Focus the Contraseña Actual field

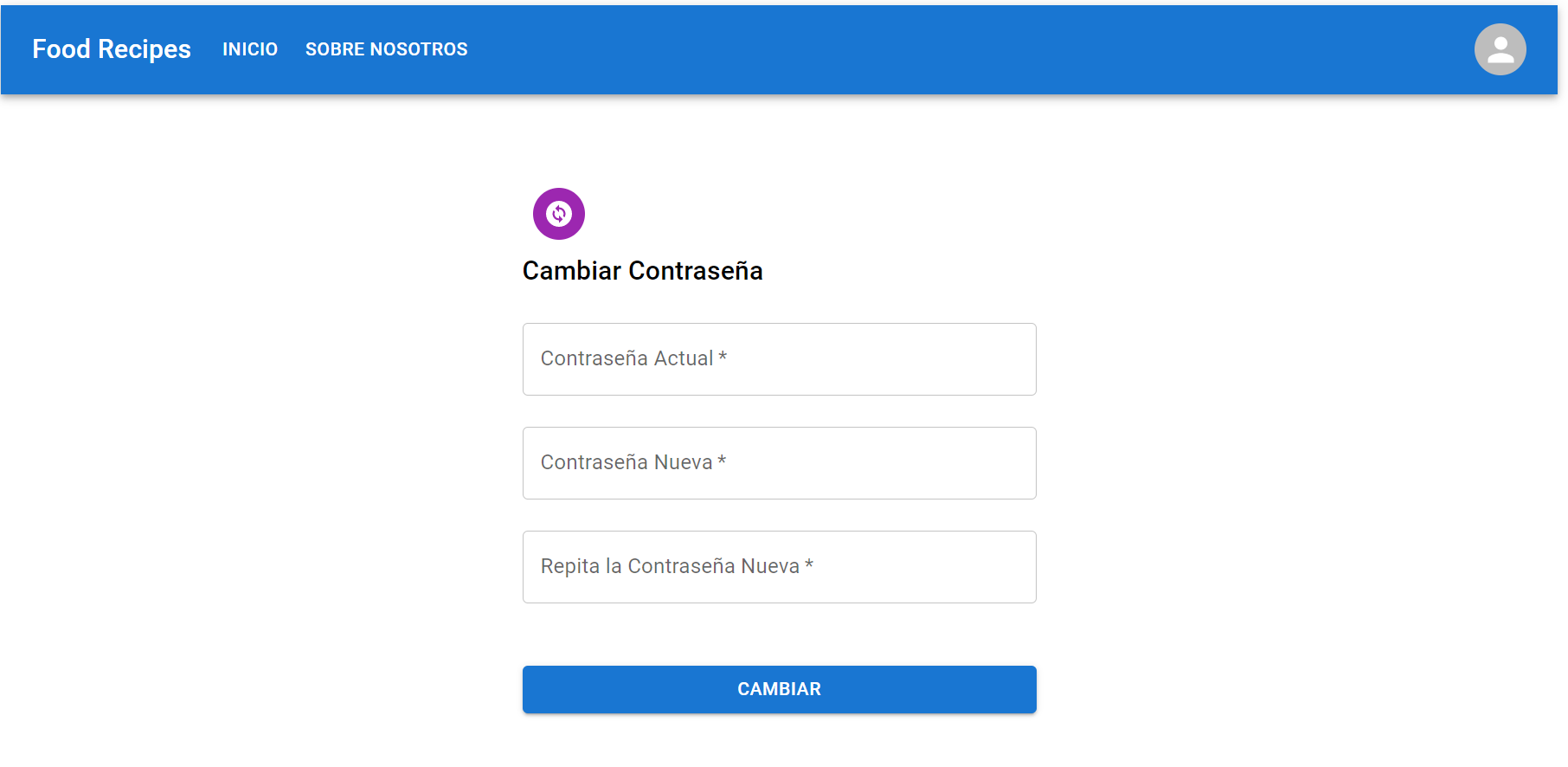[x=778, y=358]
